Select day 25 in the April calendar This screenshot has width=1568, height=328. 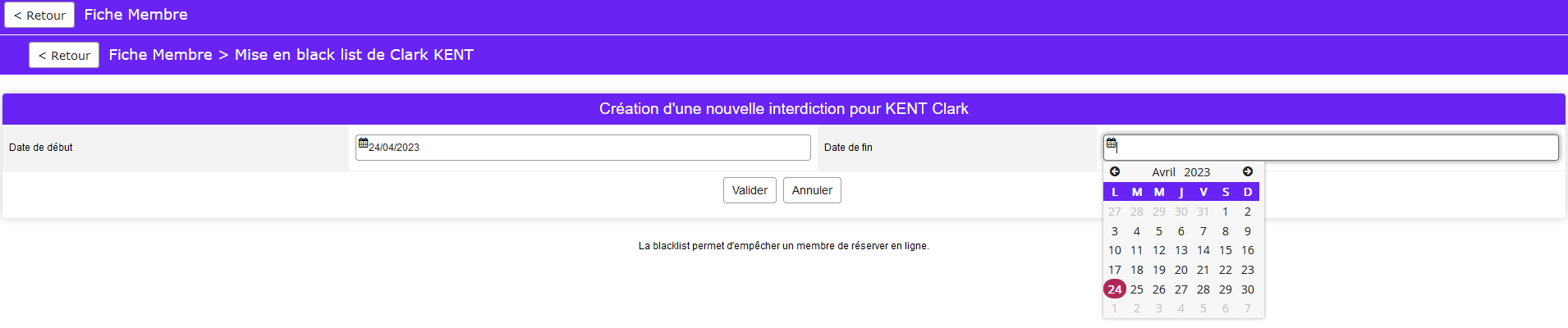point(1137,289)
